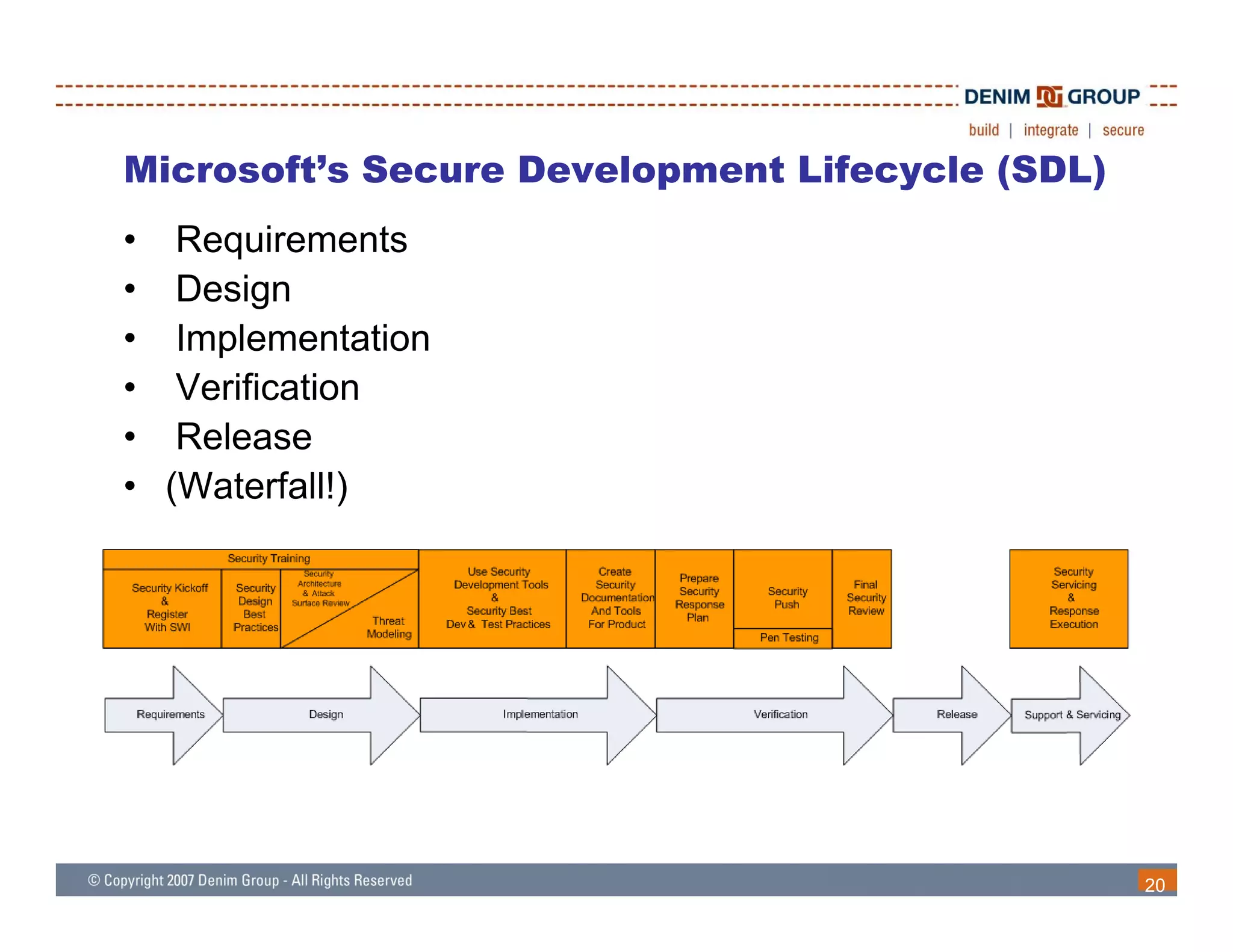This screenshot has width=1233, height=952.
Task: Click the slide number 20 badge
Action: (1157, 882)
